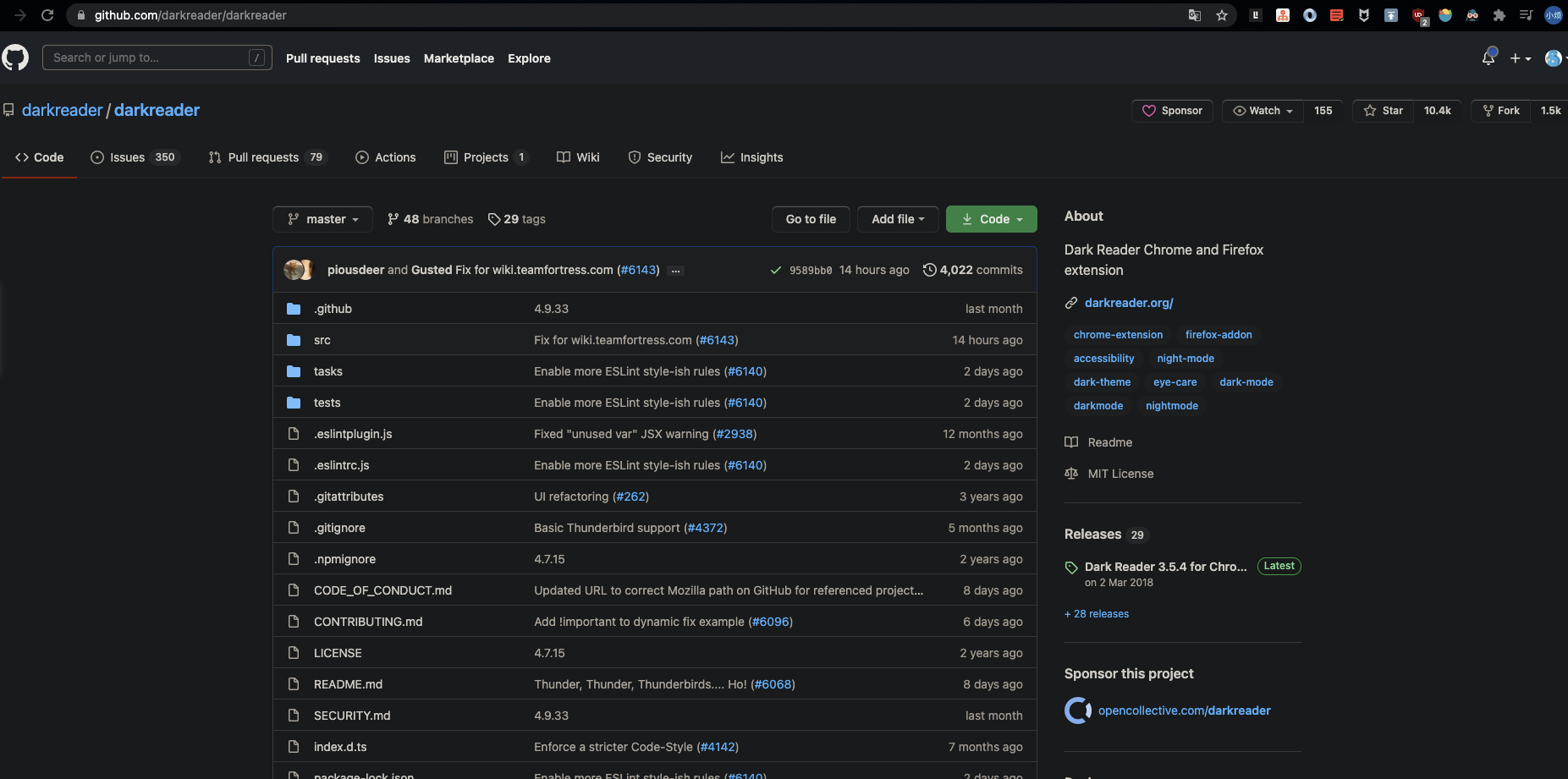Open the Projects tab
1568x779 pixels.
[x=487, y=157]
